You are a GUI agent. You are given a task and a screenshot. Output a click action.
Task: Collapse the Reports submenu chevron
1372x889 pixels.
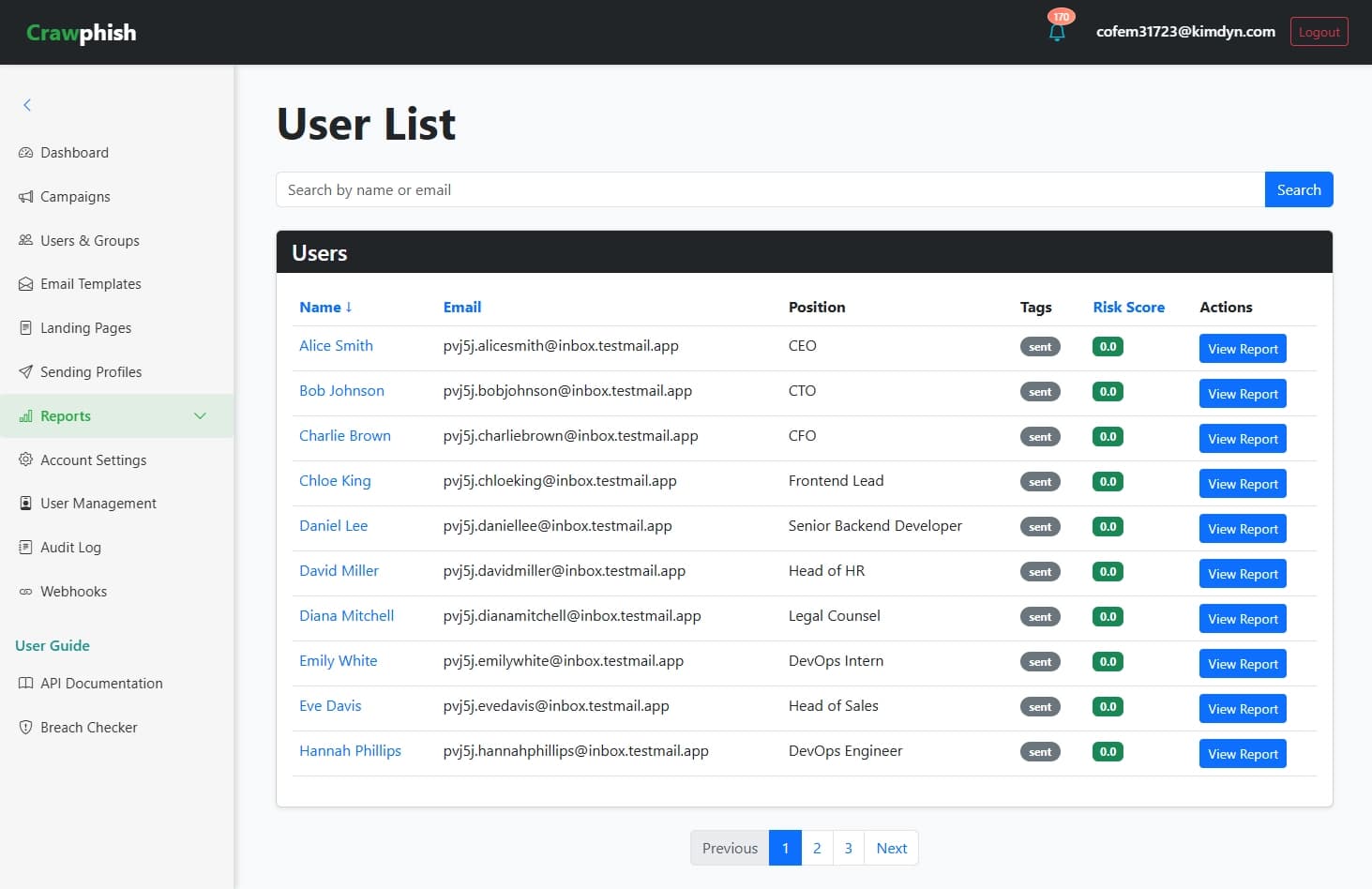200,415
